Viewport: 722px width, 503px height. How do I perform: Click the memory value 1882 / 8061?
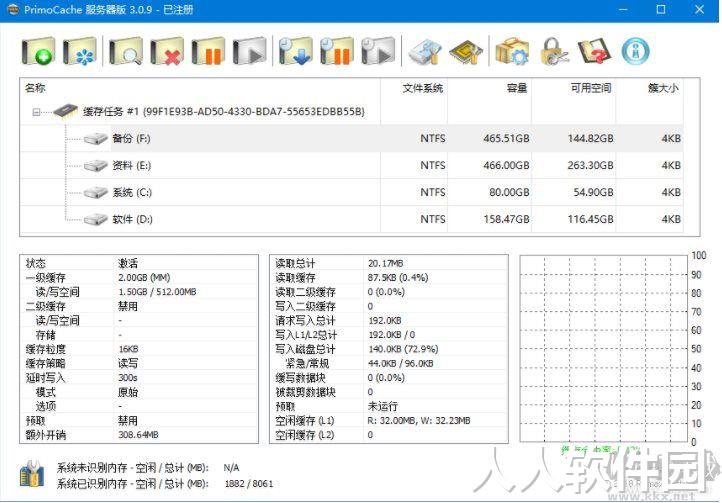249,484
